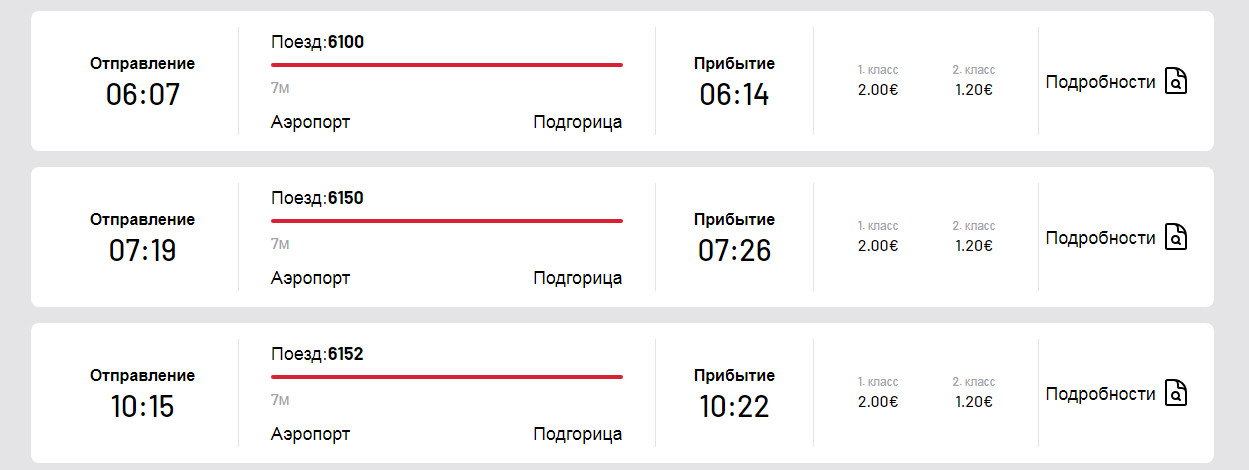Open Подробности link for the 07:19 departure

[1100, 238]
